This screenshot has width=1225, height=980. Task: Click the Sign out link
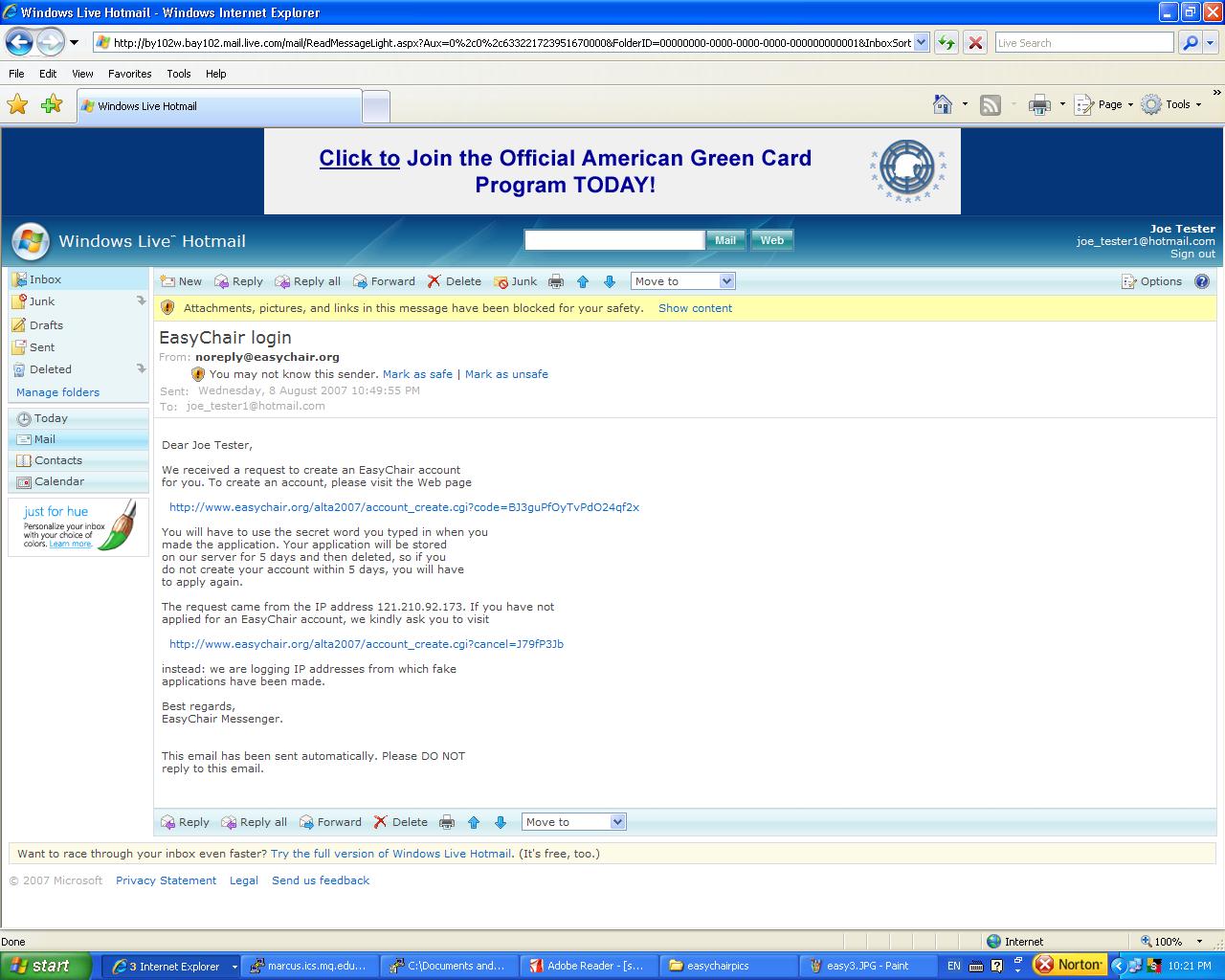click(1192, 254)
